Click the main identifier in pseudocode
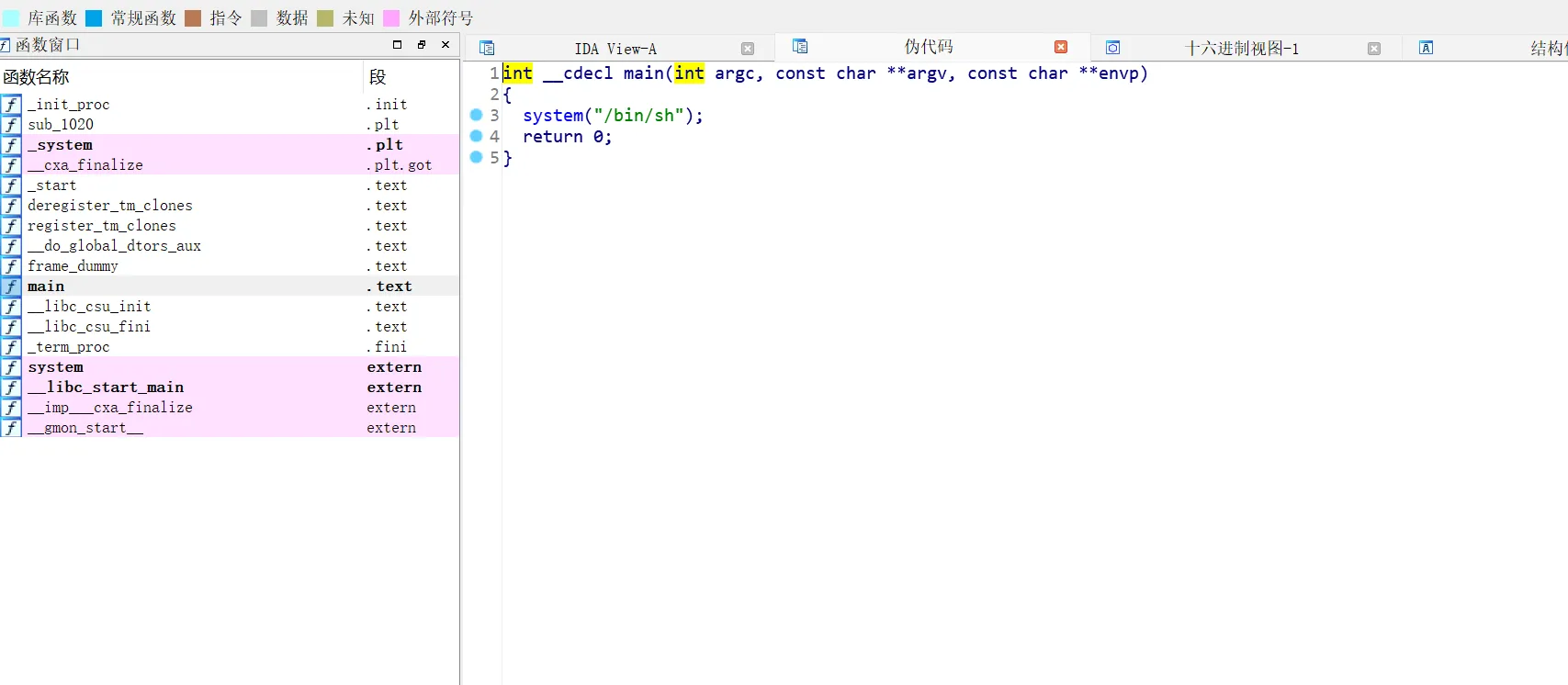1568x685 pixels. click(644, 73)
